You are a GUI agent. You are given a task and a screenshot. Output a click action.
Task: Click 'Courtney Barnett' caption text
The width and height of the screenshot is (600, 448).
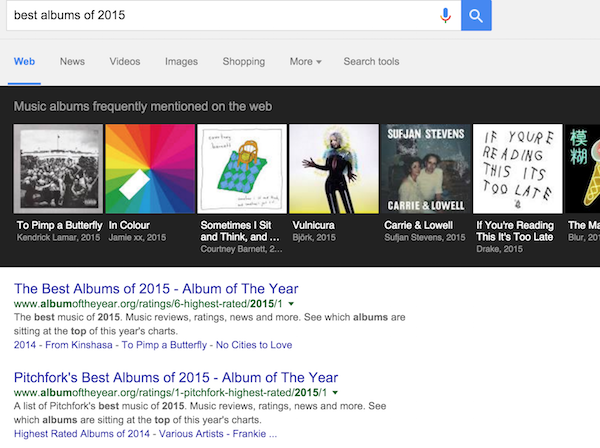tap(241, 249)
